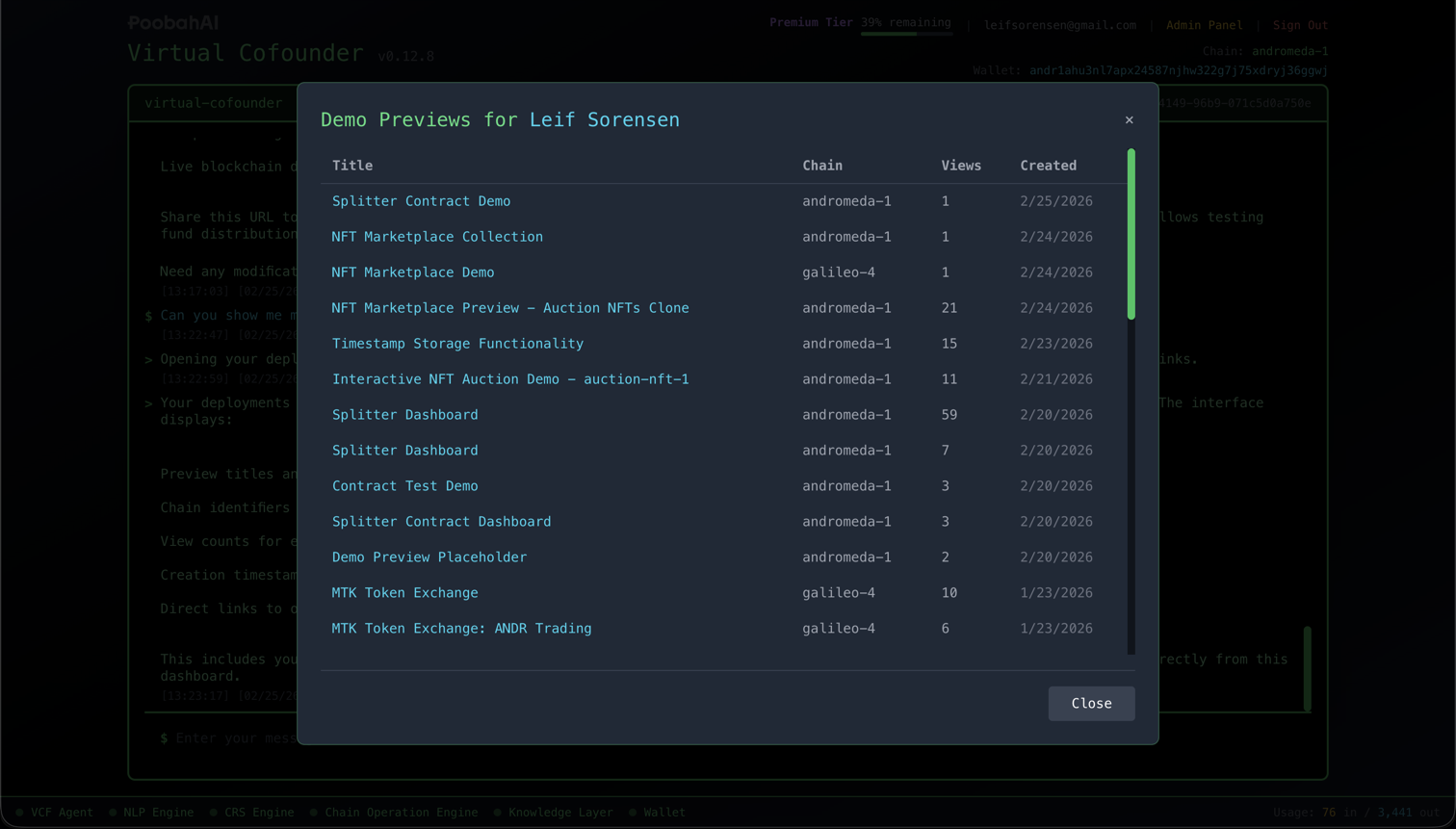The image size is (1456, 829).
Task: Sort the table by the Views column
Action: (960, 165)
